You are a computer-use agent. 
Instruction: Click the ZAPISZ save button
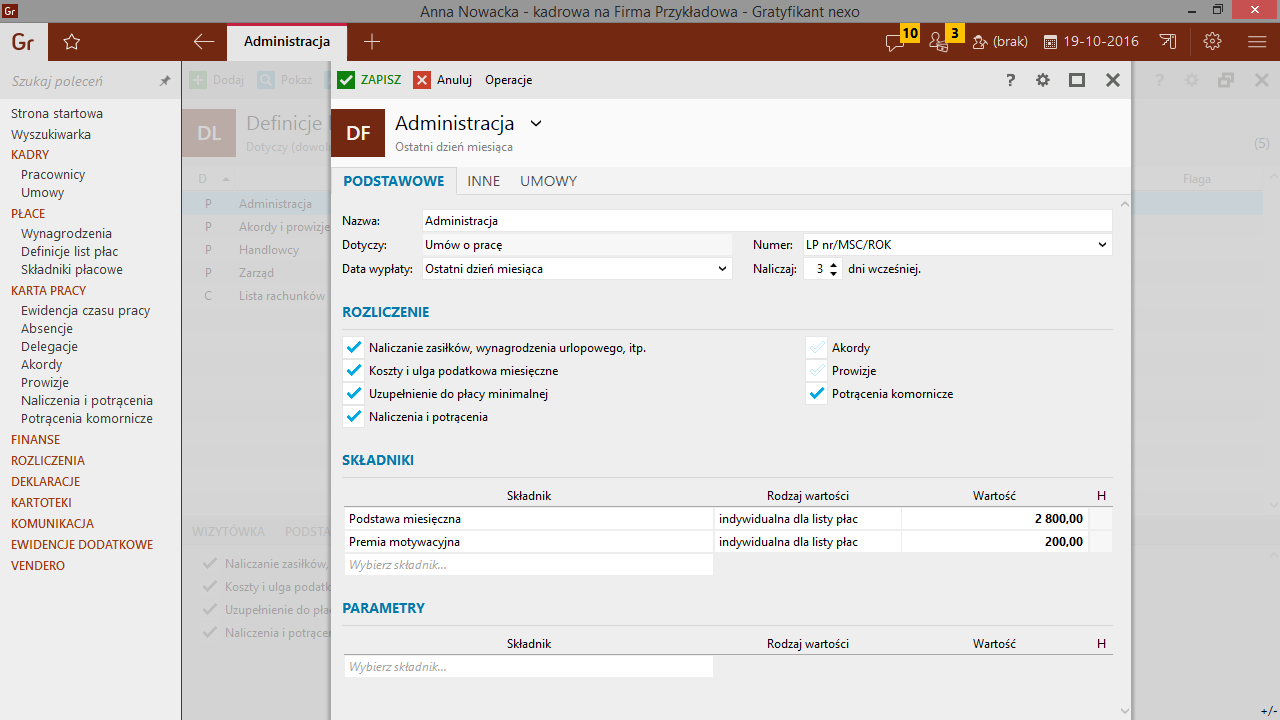pyautogui.click(x=369, y=80)
